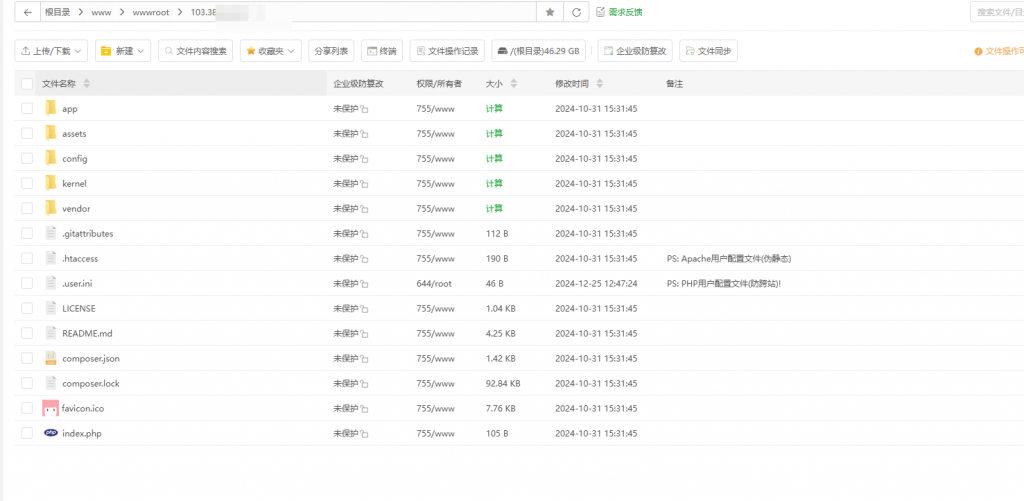The width and height of the screenshot is (1024, 501).
Task: Open 企业级防篡改 settings
Action: pyautogui.click(x=635, y=51)
